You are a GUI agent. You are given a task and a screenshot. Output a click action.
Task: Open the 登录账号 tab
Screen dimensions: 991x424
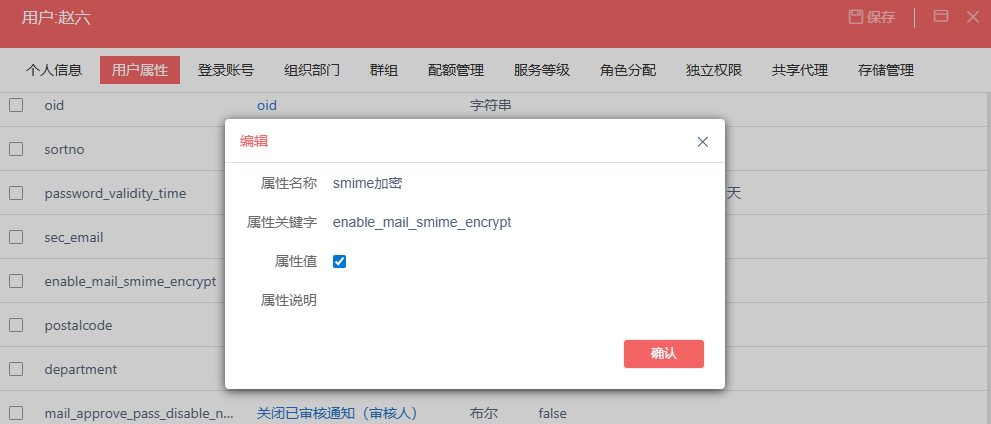226,70
